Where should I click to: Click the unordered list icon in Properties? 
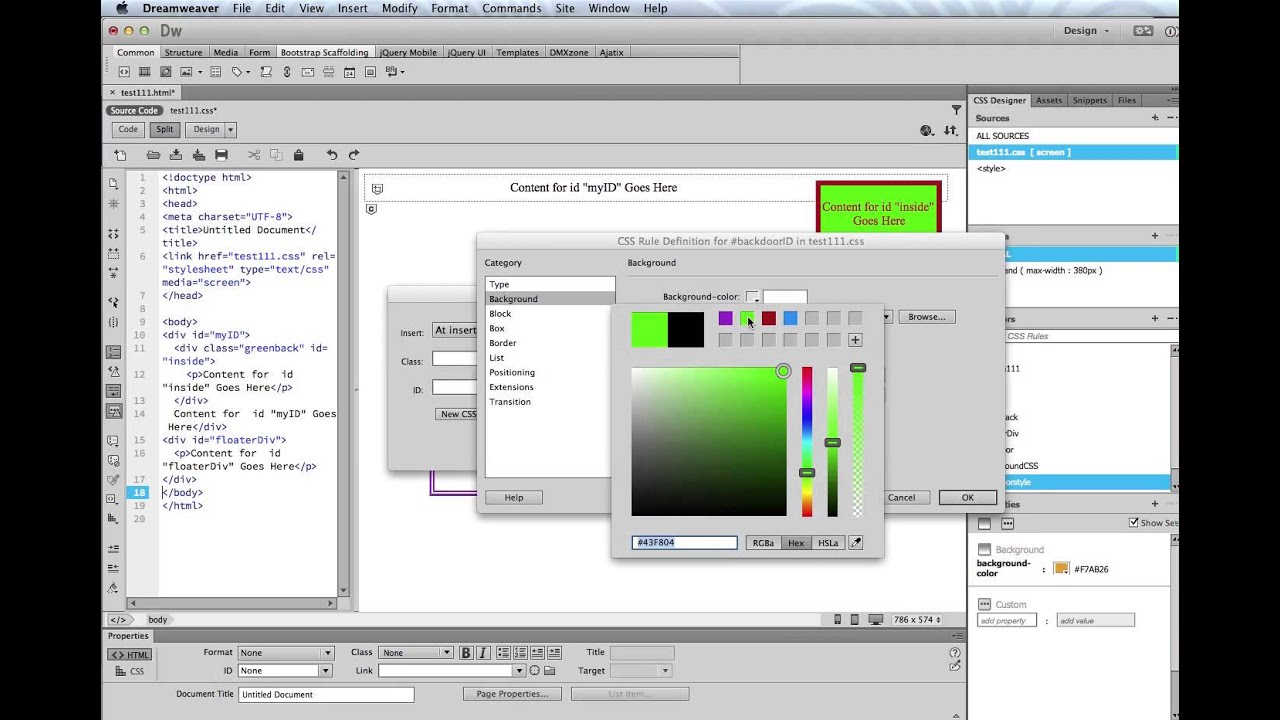click(x=504, y=653)
